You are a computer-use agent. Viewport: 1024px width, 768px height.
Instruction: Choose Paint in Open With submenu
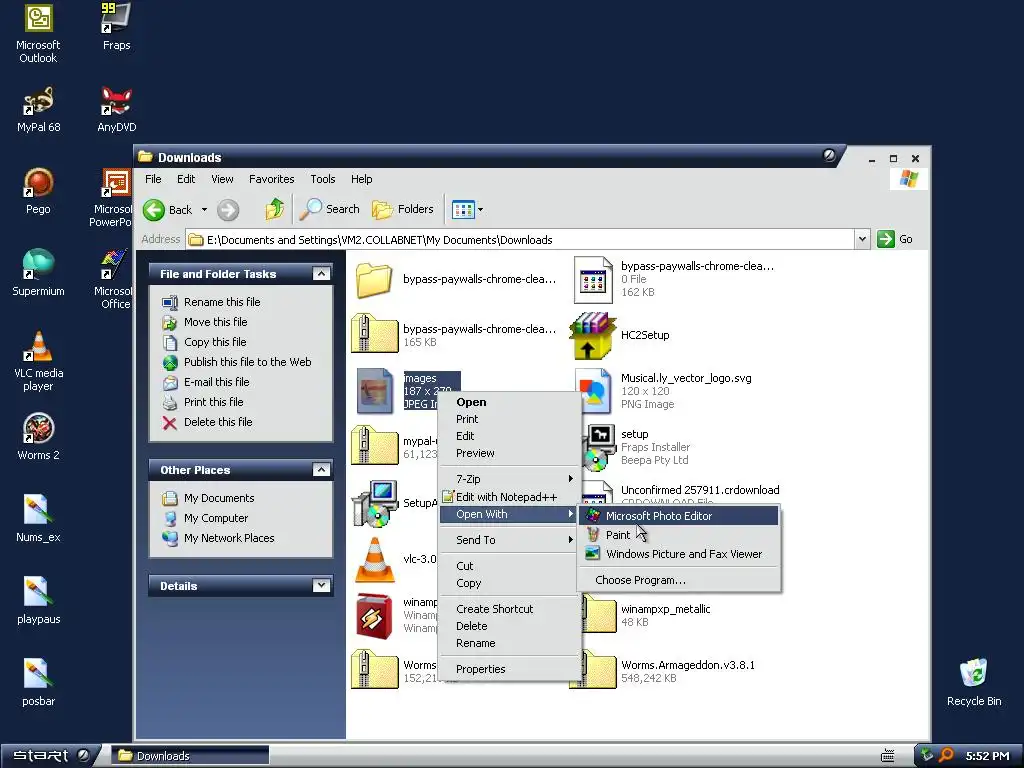[x=679, y=535]
